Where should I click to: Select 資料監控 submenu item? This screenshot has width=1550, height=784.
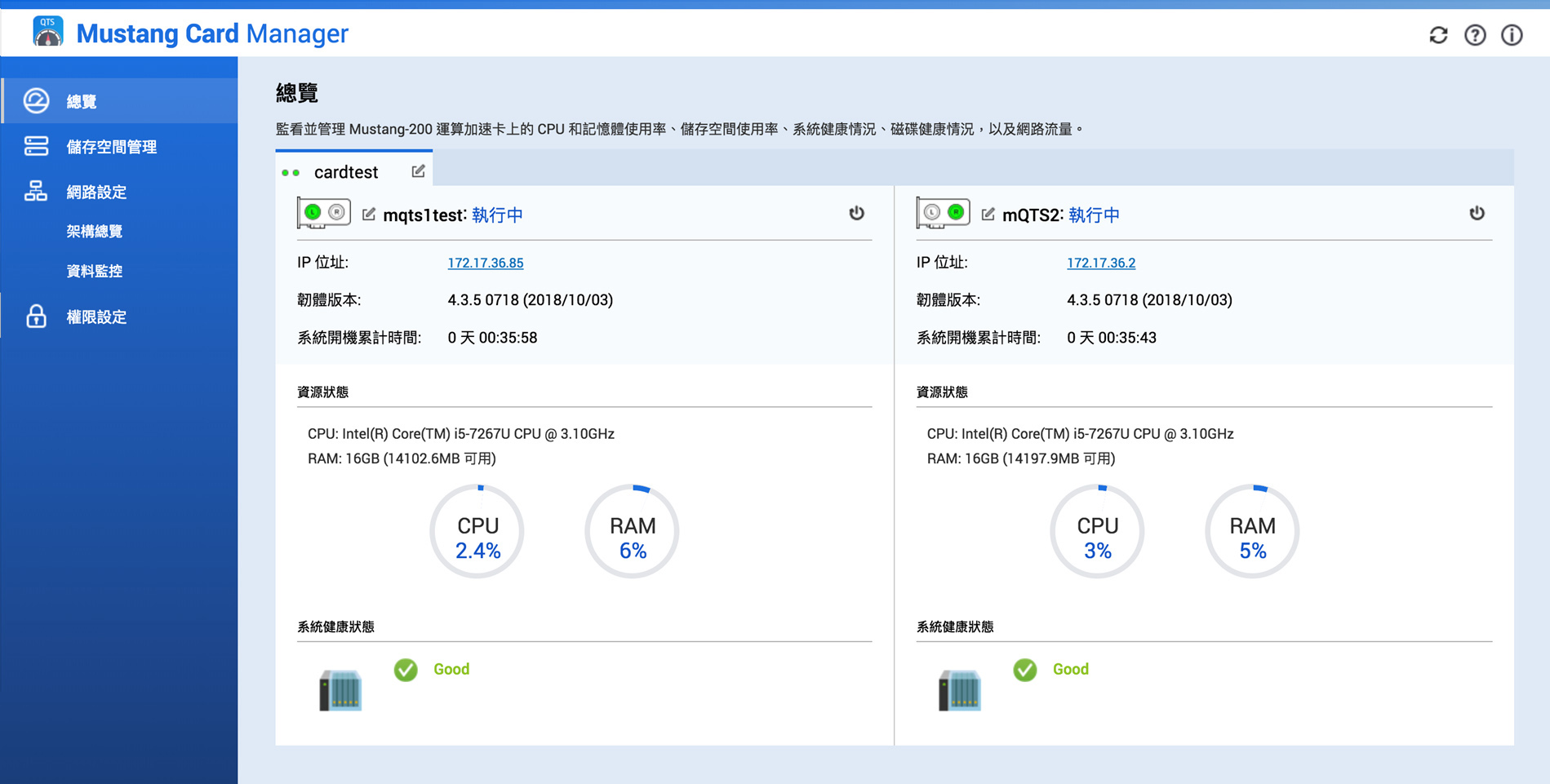[x=95, y=272]
